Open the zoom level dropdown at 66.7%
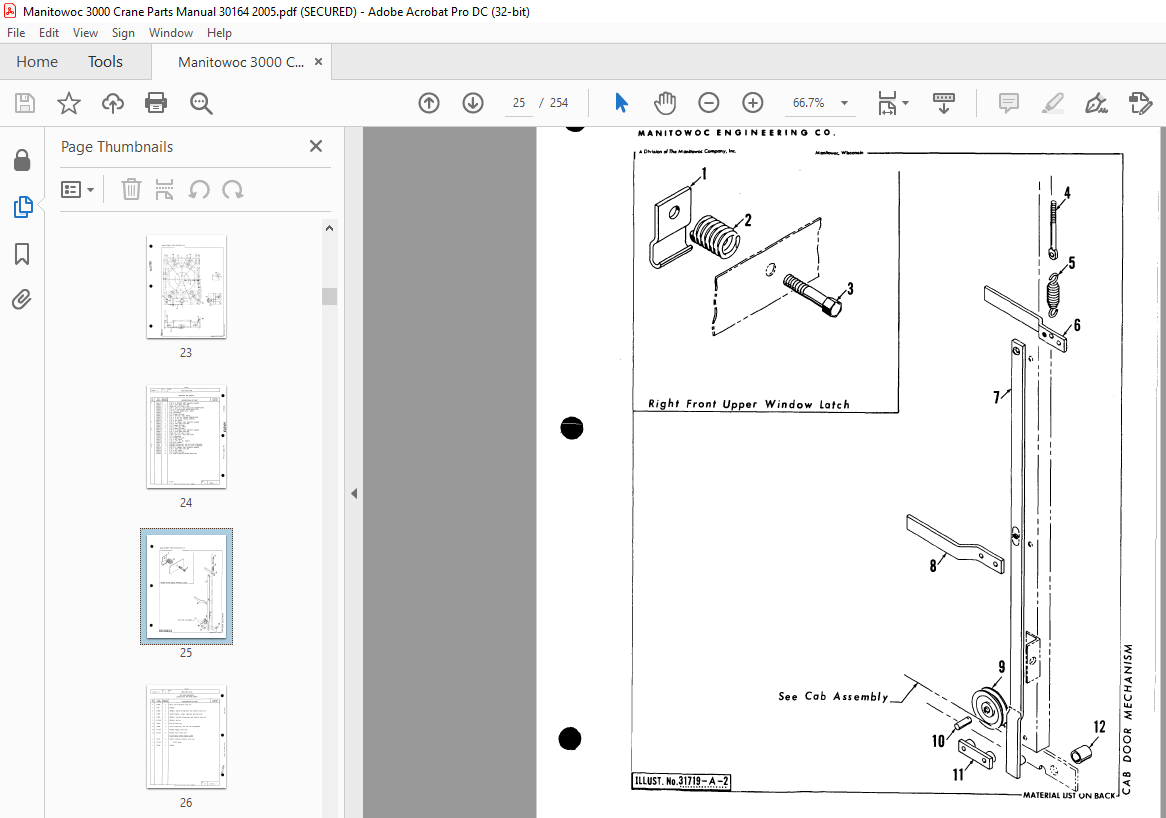This screenshot has height=818, width=1166. (844, 103)
